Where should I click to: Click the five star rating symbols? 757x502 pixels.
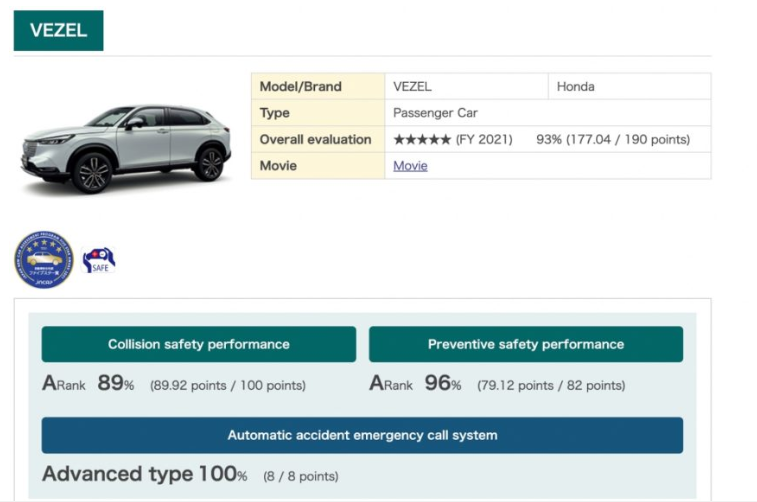tap(422, 139)
